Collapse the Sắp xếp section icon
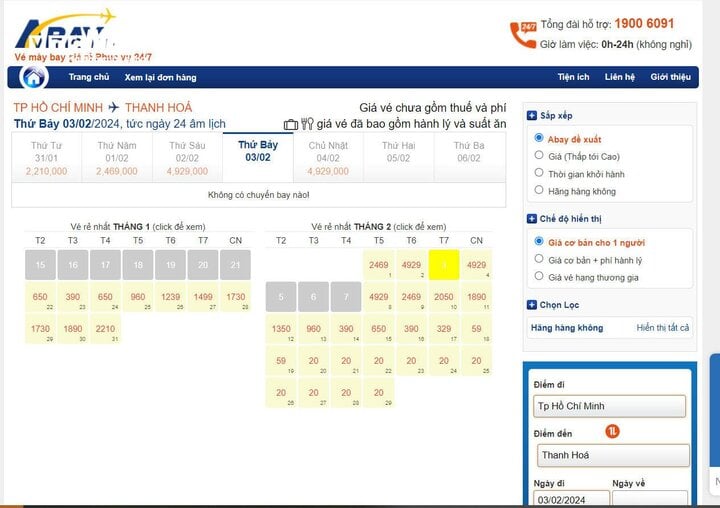This screenshot has width=720, height=508. [x=532, y=116]
